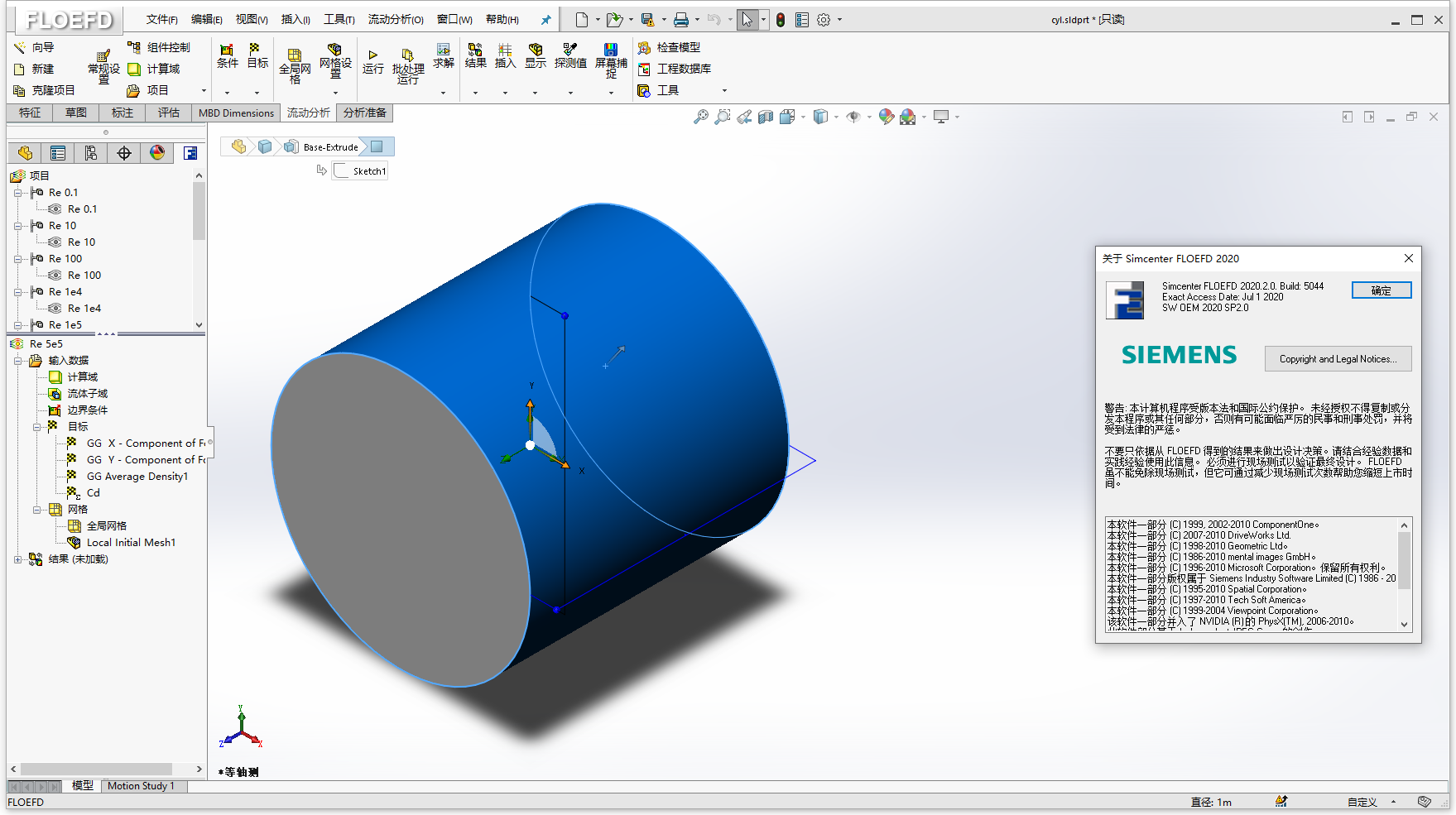Collapse the 目标 goals tree node
Screen dimensions: 1456x815
click(x=36, y=427)
